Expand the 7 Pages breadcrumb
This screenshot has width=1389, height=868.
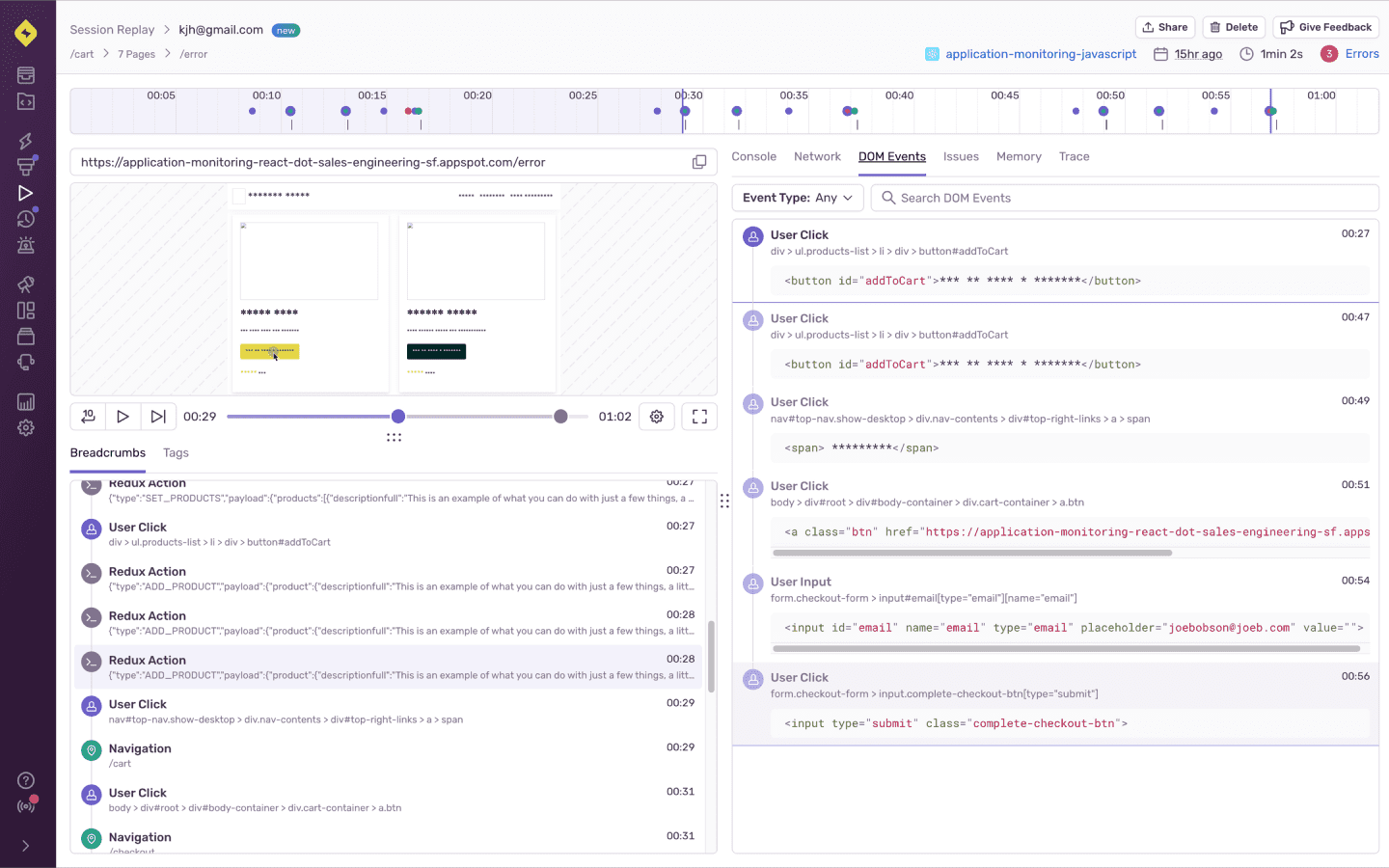(x=136, y=54)
